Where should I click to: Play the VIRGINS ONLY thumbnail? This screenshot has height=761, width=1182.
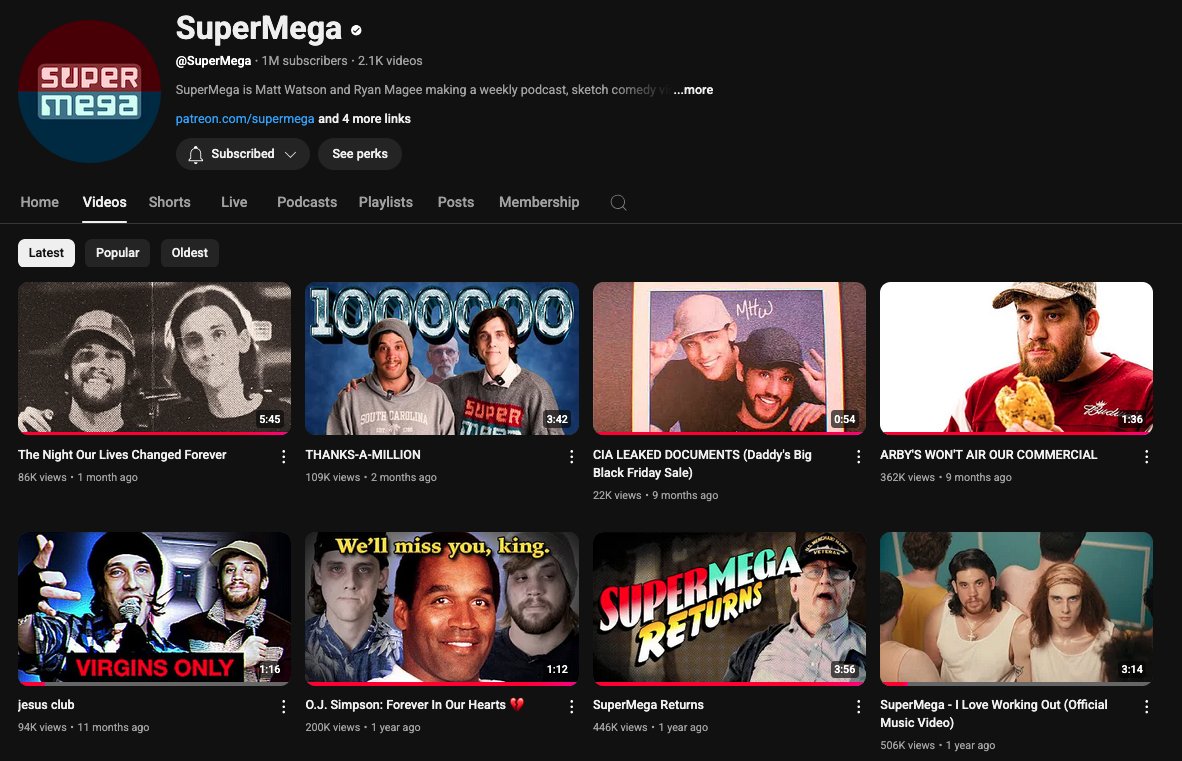tap(155, 607)
